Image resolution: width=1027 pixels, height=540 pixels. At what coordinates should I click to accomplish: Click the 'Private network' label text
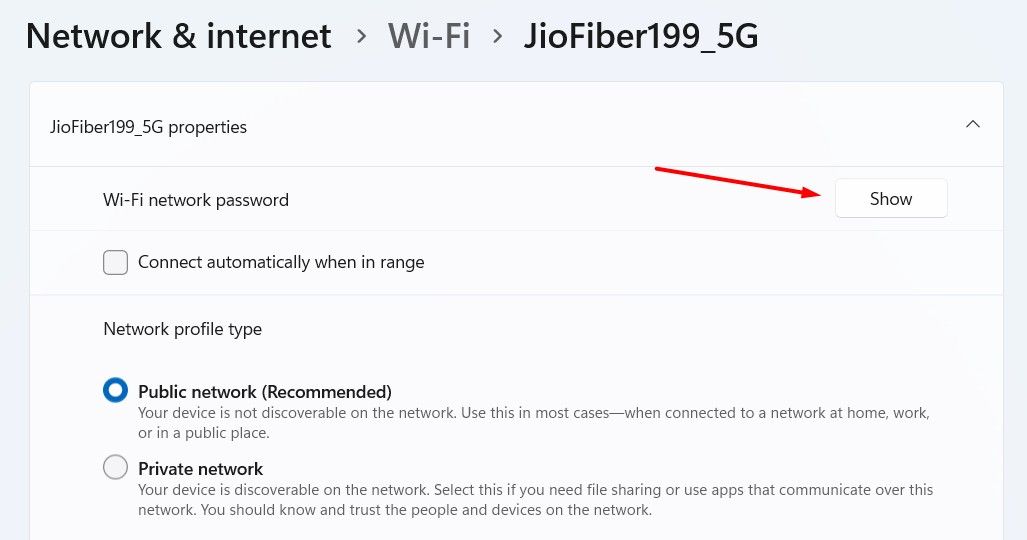(x=200, y=469)
